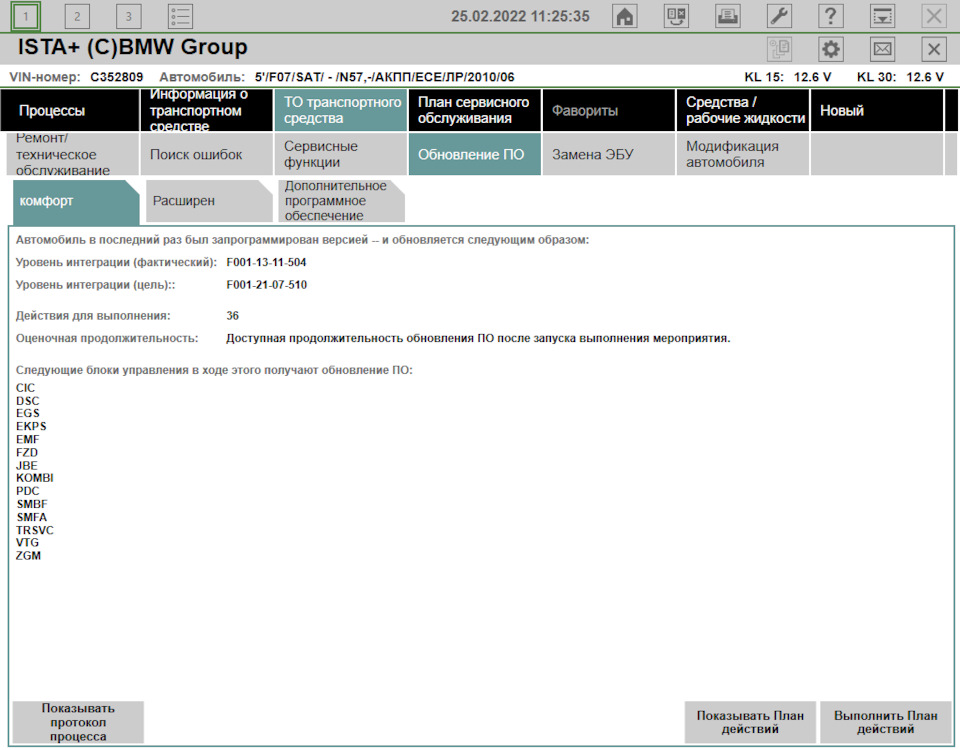Screen dimensions: 960x750
Task: Select ТО транспортного средства tab
Action: pos(340,110)
